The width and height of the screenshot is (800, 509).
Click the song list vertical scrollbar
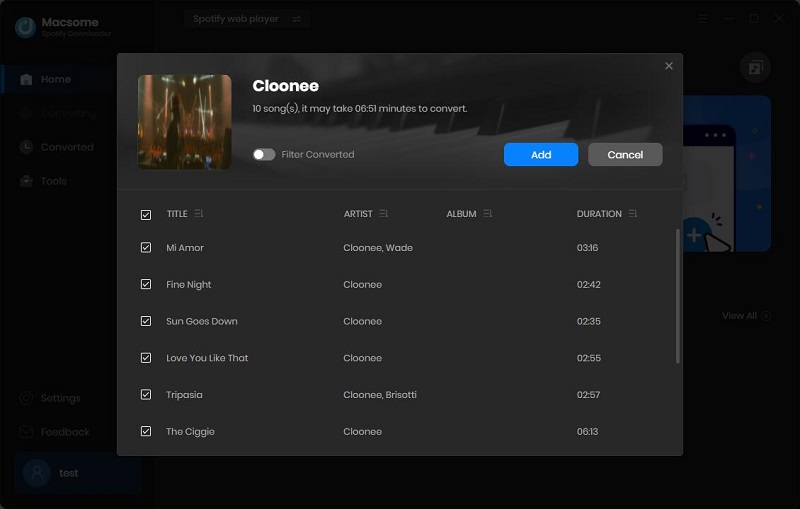(678, 296)
